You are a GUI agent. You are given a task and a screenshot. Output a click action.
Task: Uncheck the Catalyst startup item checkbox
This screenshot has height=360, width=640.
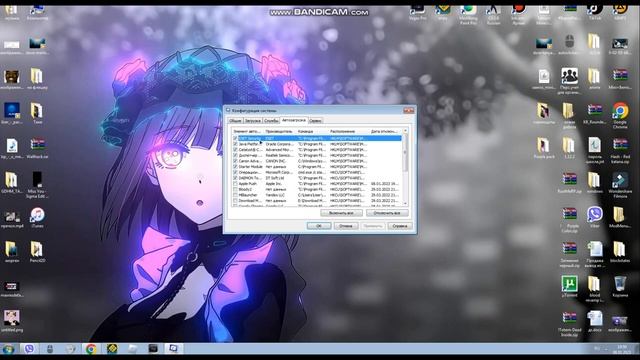tap(235, 150)
